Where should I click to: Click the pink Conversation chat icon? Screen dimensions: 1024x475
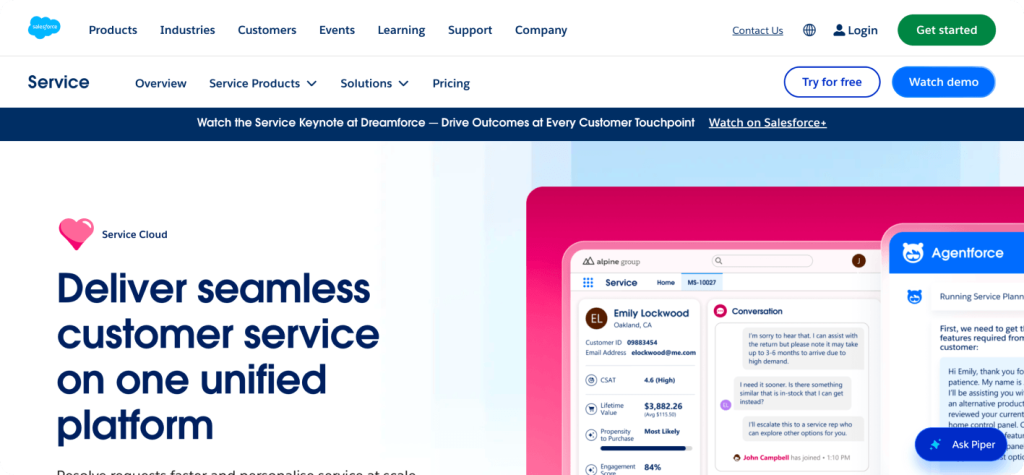click(720, 311)
